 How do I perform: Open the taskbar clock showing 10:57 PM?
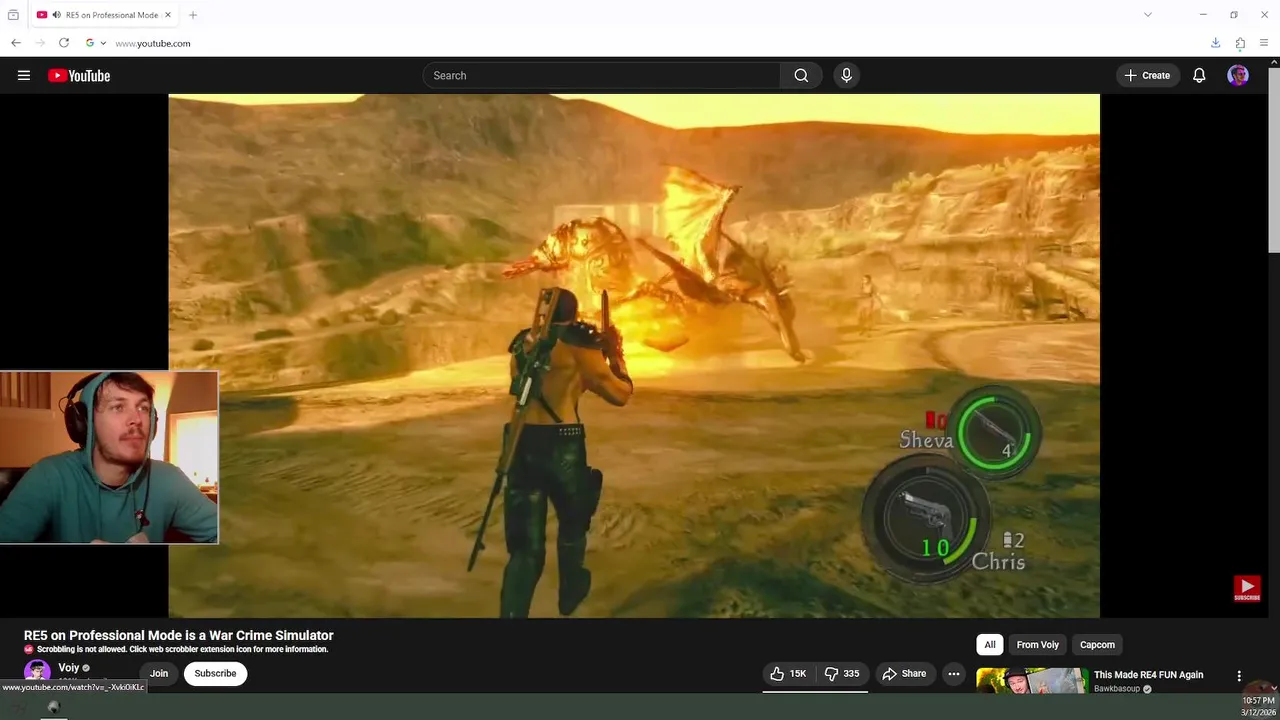coord(1257,706)
